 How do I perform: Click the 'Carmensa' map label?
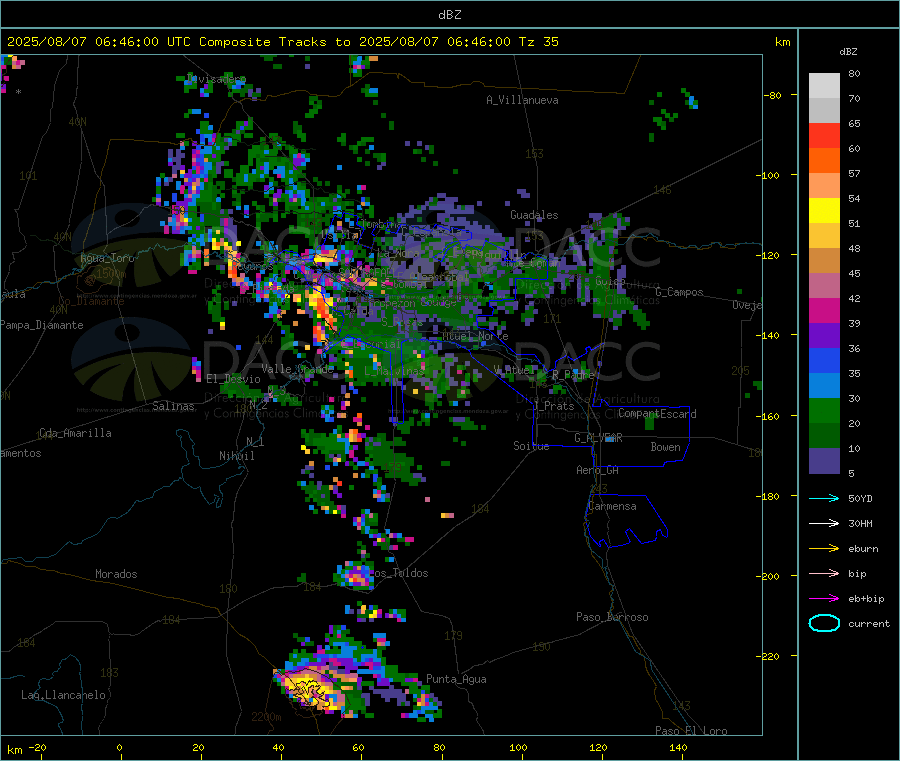coord(612,506)
